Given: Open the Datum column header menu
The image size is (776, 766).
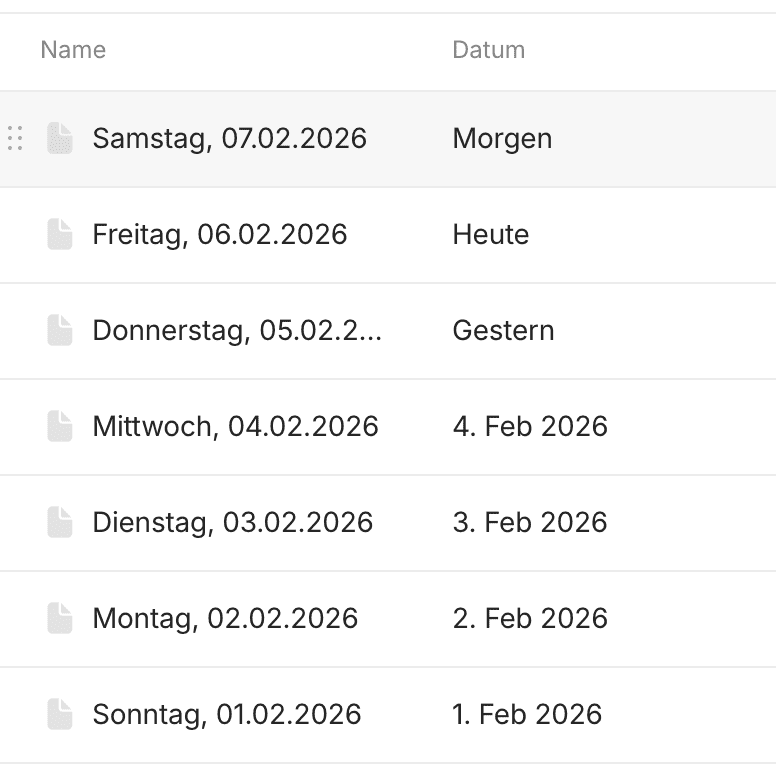Looking at the screenshot, I should pos(488,50).
